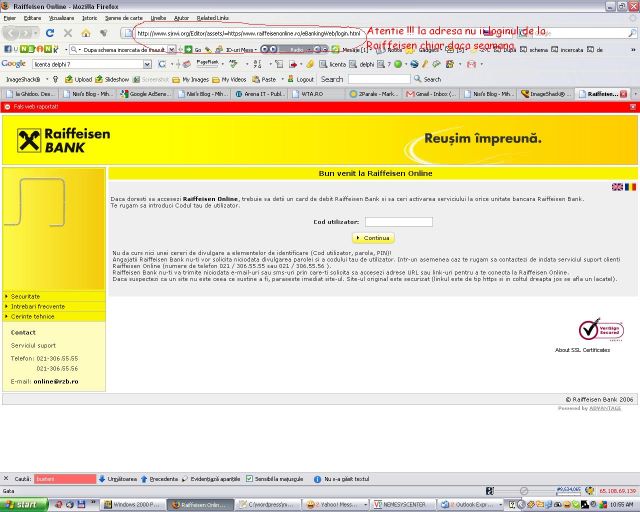Close the find bar
The image size is (640, 512).
pyautogui.click(x=6, y=479)
